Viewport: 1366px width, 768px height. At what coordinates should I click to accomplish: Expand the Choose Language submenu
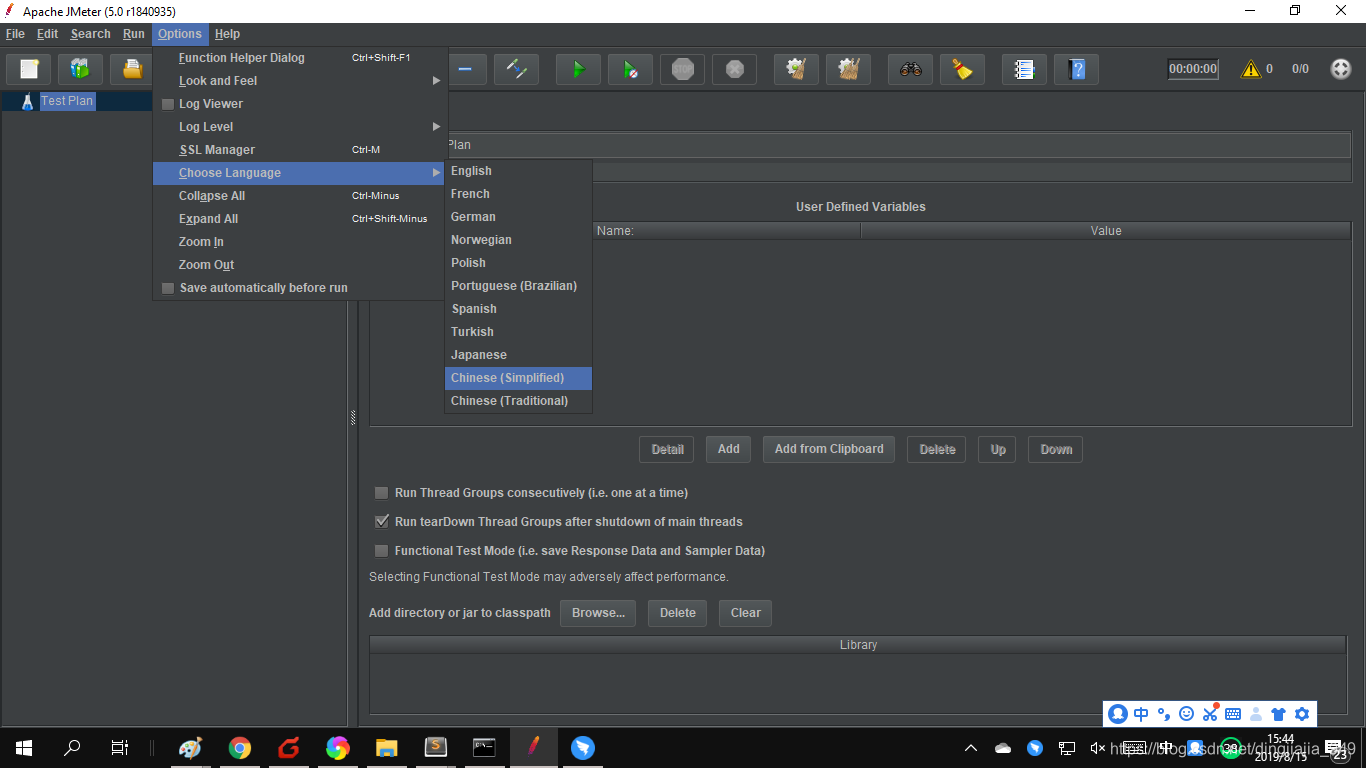pos(298,173)
